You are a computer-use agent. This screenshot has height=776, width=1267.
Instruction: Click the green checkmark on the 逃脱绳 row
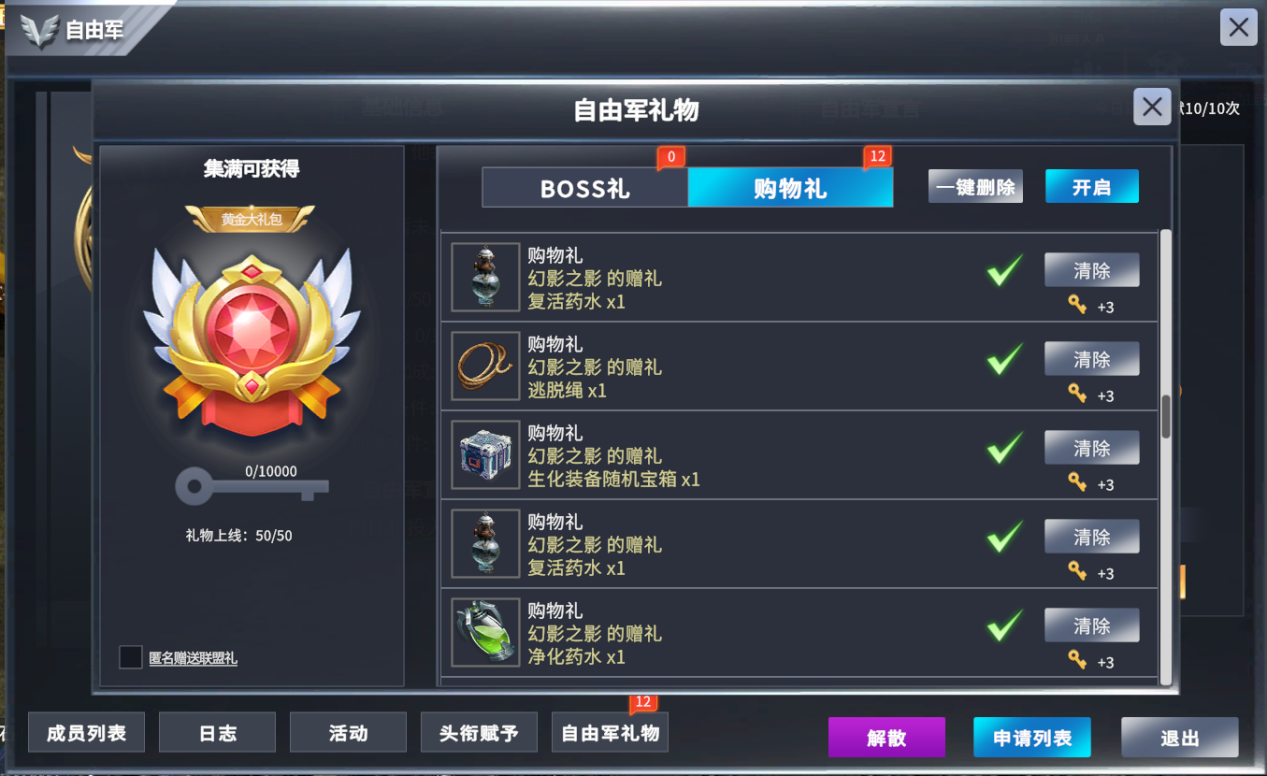click(1004, 359)
